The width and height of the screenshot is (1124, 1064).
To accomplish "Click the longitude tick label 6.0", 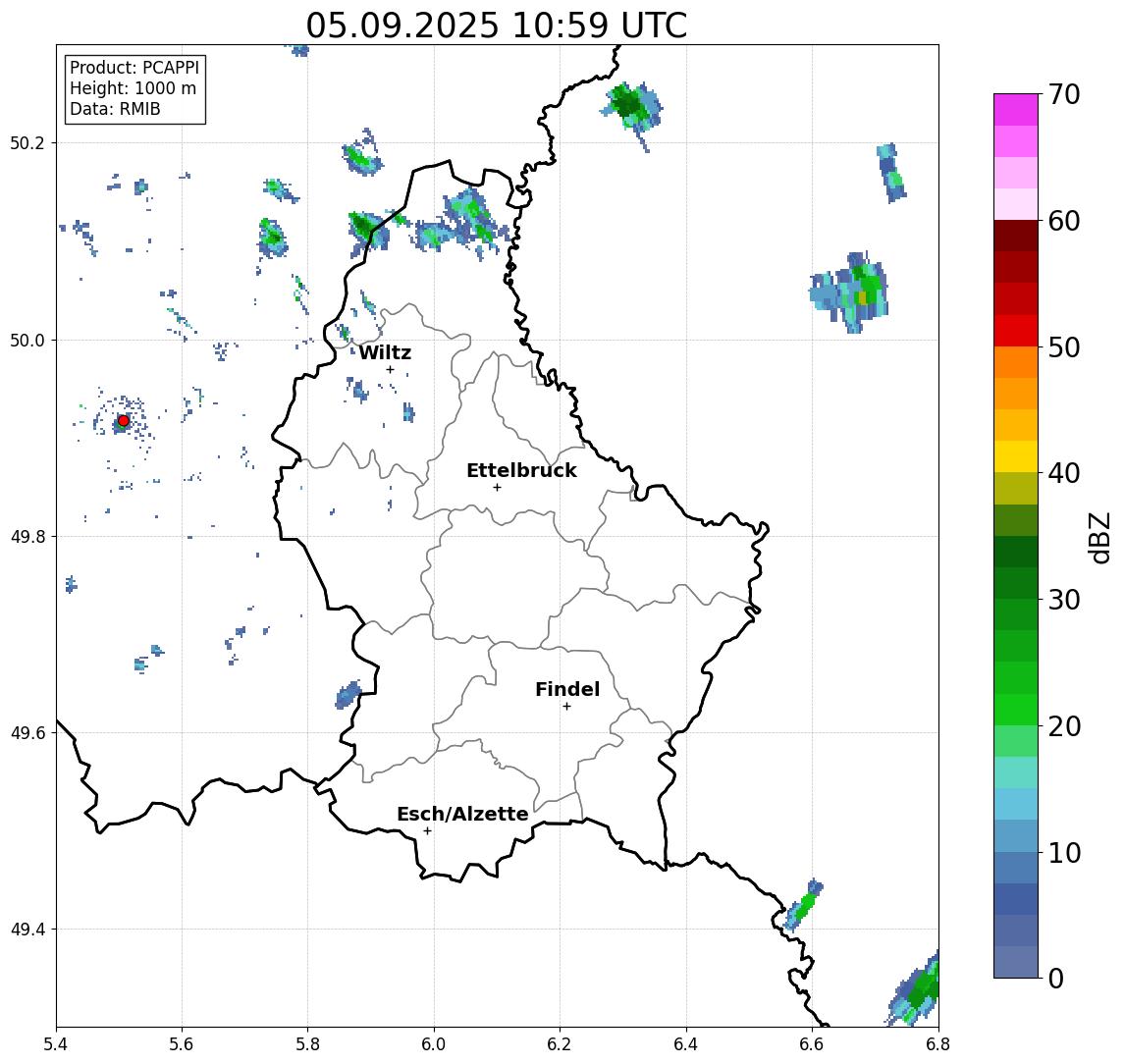I will pyautogui.click(x=434, y=1044).
